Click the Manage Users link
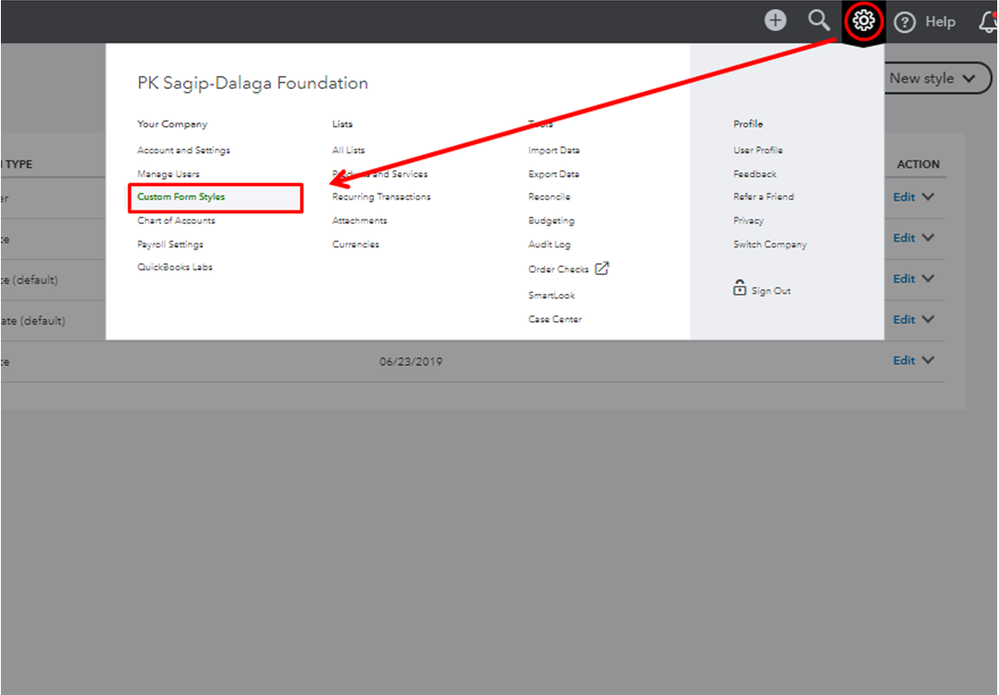Screen dimensions: 999x695 [x=168, y=174]
